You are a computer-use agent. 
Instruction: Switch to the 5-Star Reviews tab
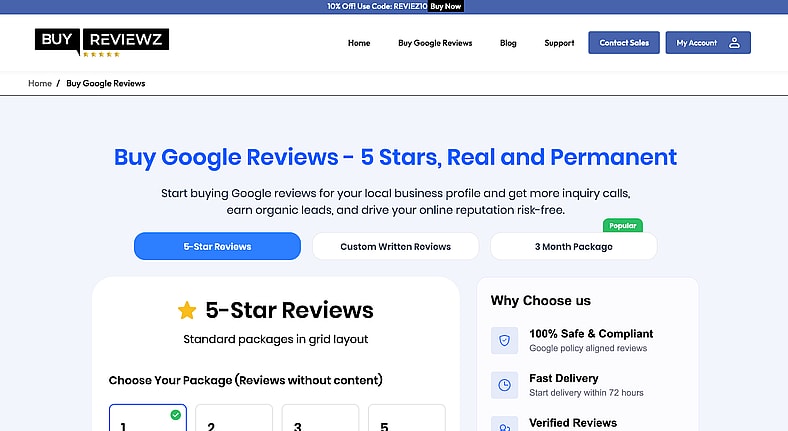point(217,246)
